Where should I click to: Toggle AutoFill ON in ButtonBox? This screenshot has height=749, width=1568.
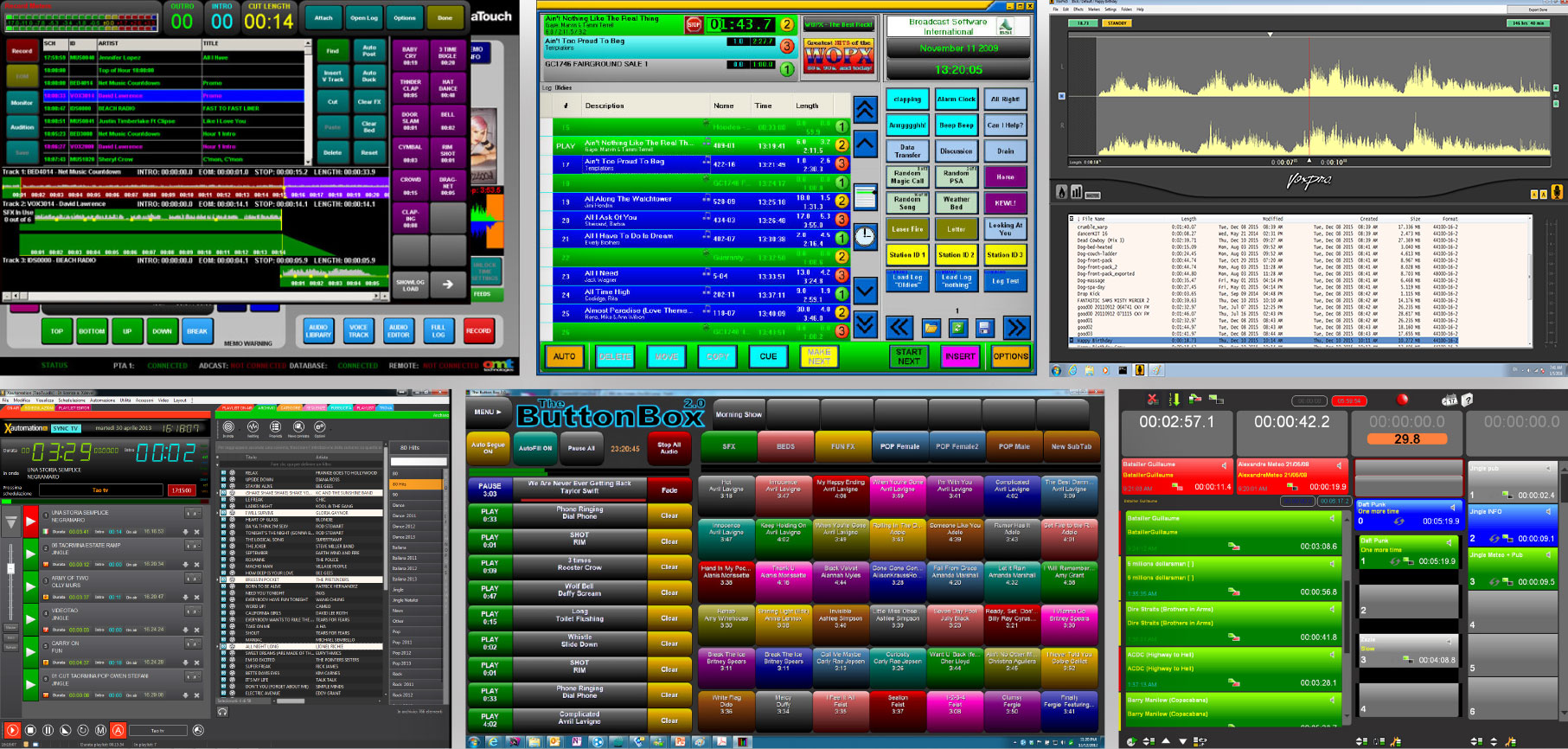535,448
